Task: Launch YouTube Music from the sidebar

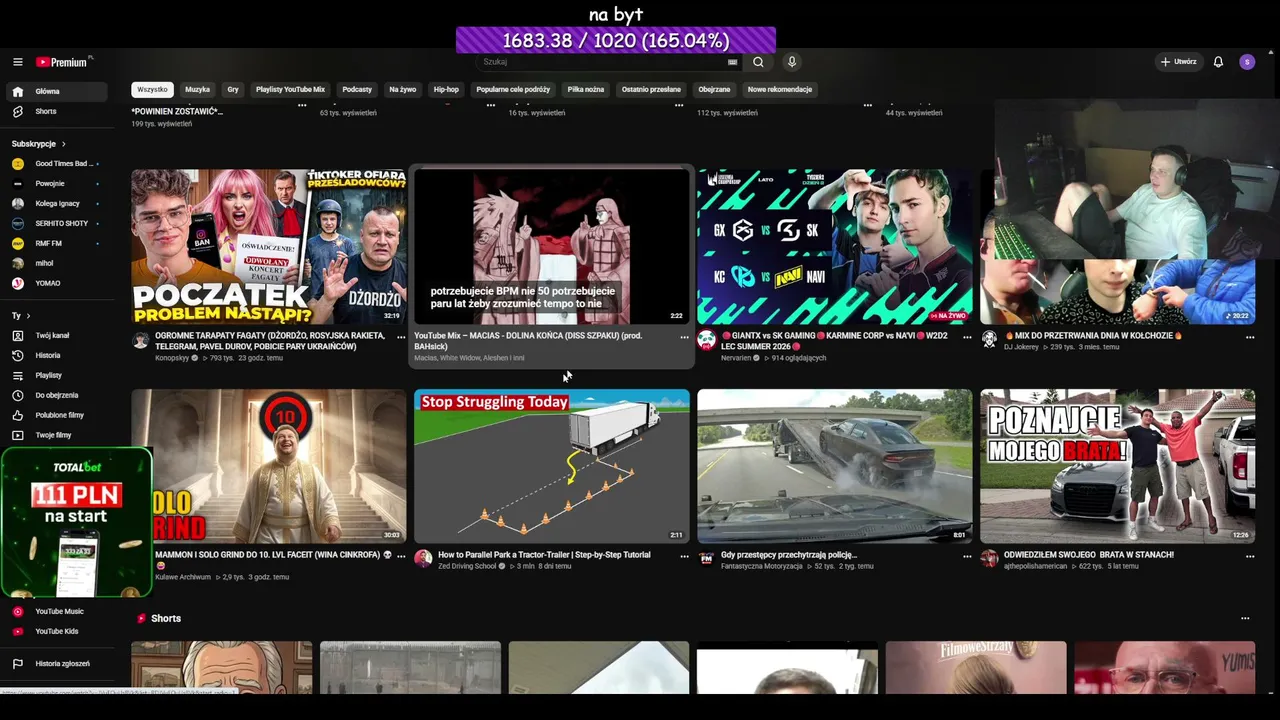Action: (56, 611)
